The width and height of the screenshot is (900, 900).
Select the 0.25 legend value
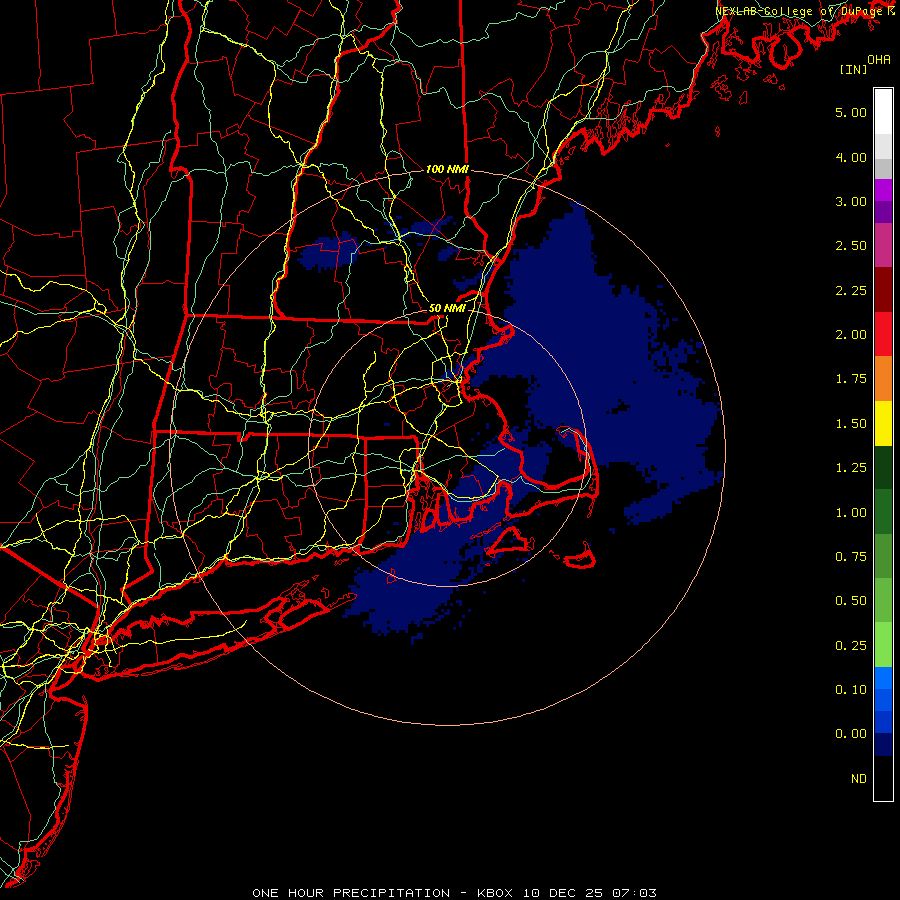pos(851,646)
